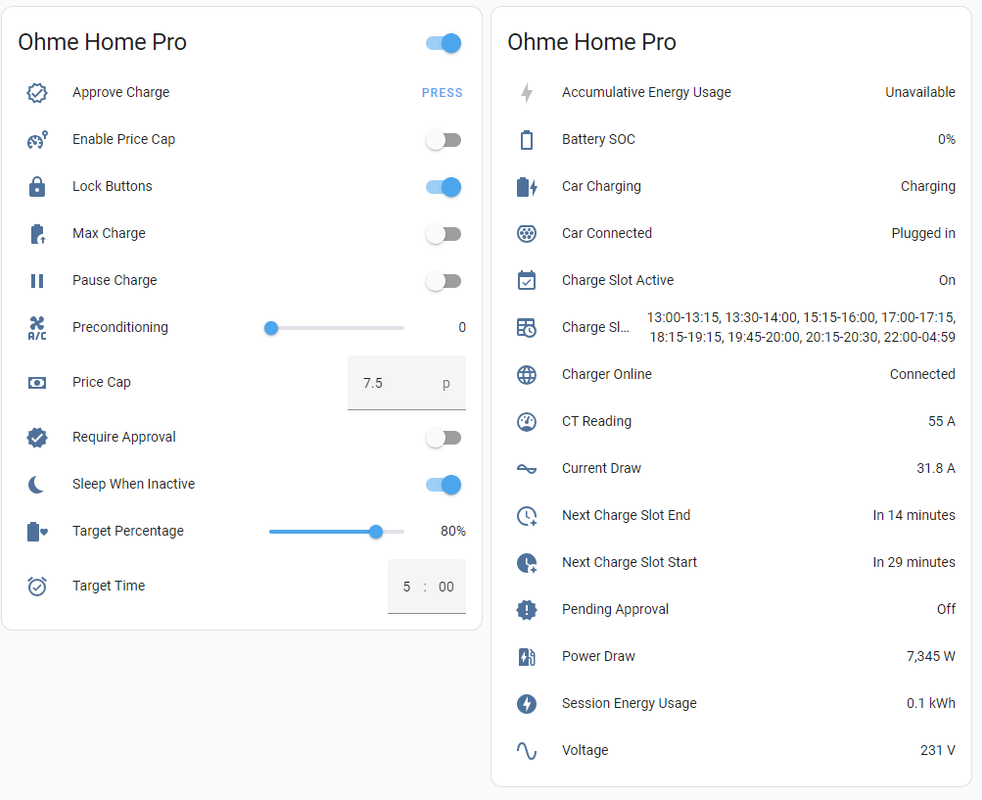Toggle the Ohme Home Pro header switch

pyautogui.click(x=443, y=43)
